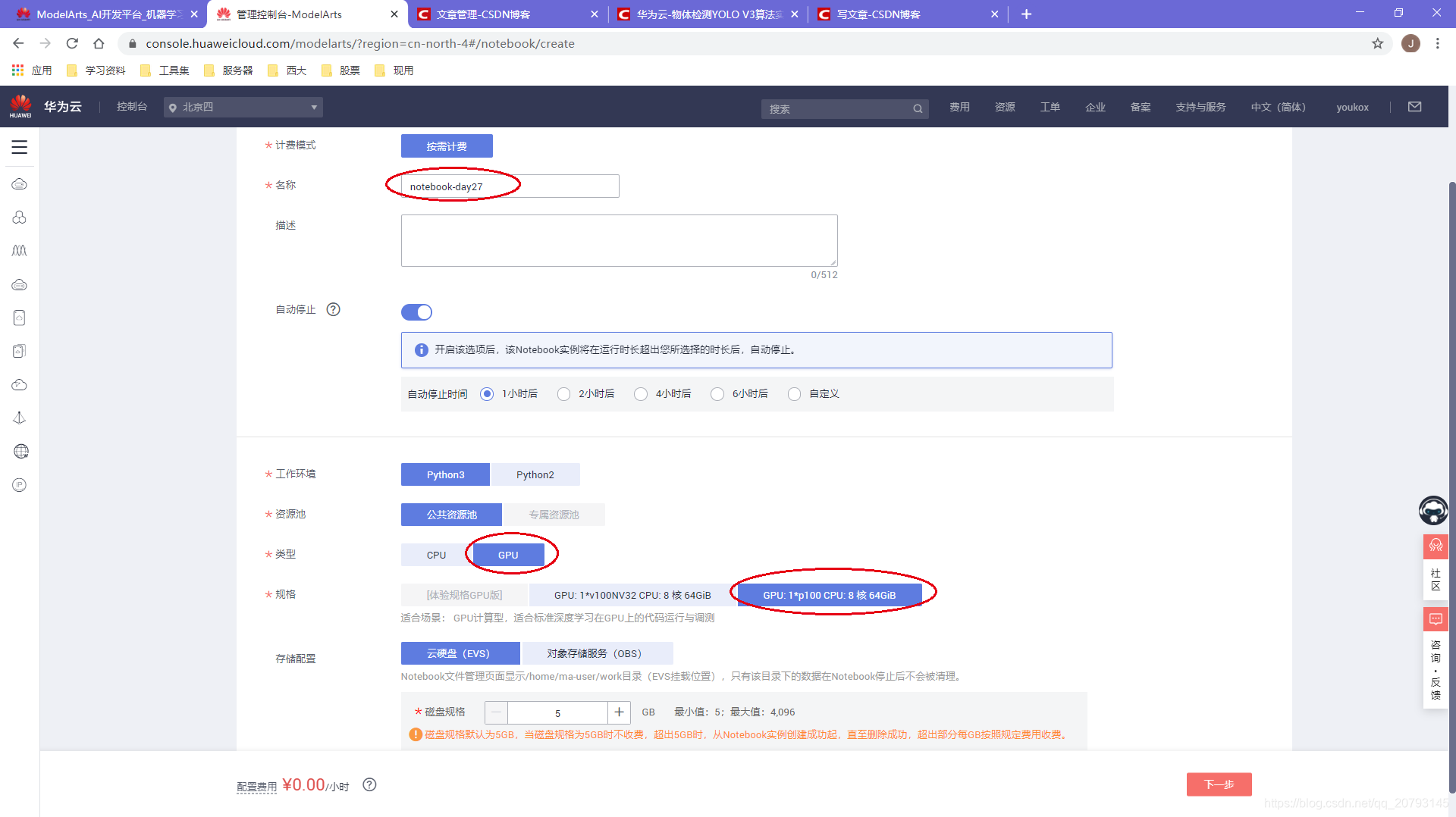Open a new browser tab
The height and width of the screenshot is (817, 1456).
pos(1026,14)
